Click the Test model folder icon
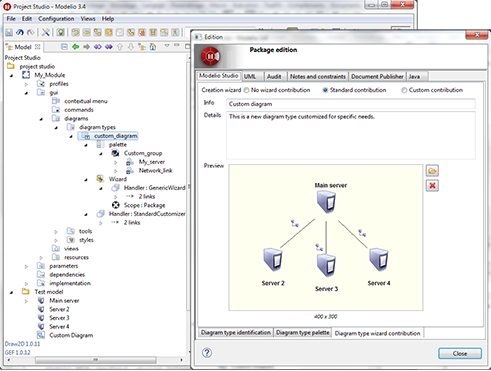Image resolution: width=491 pixels, height=371 pixels. tap(26, 292)
